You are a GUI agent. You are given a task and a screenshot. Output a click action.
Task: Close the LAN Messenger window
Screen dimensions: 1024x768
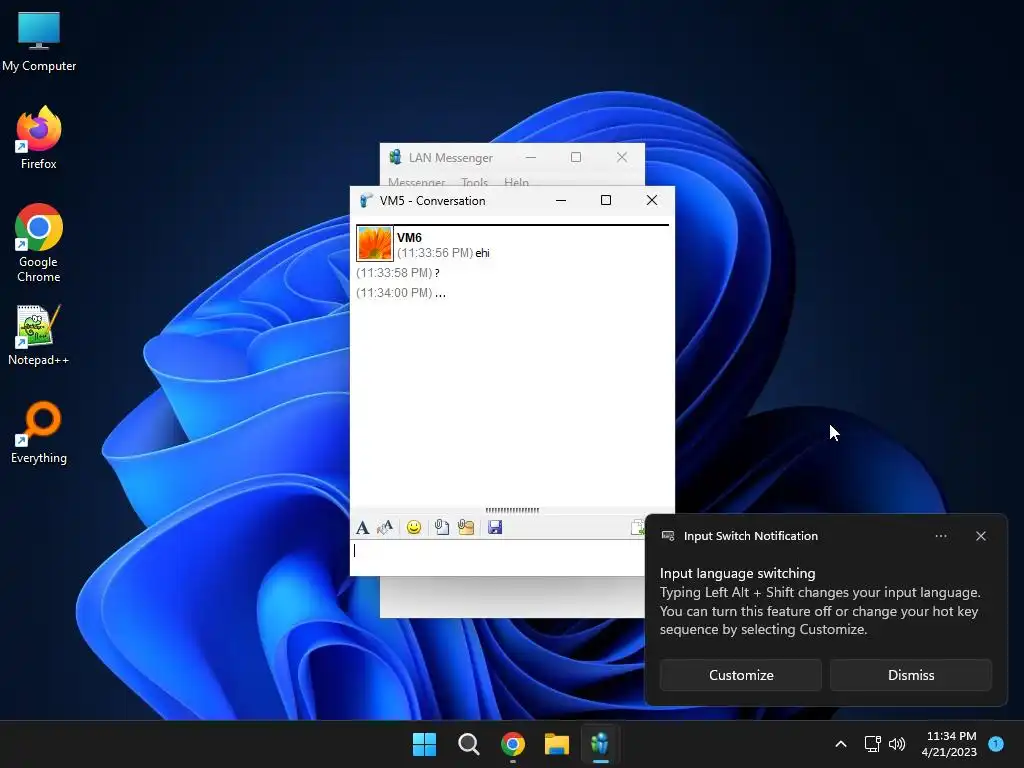tap(622, 157)
